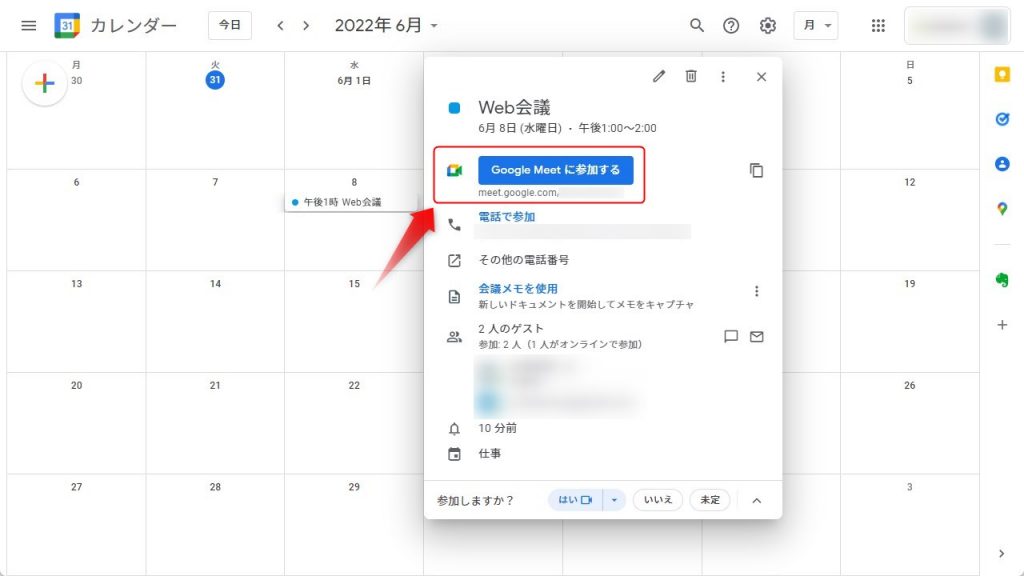The height and width of the screenshot is (576, 1024).
Task: Join with Google Meet に参加する button
Action: click(556, 170)
